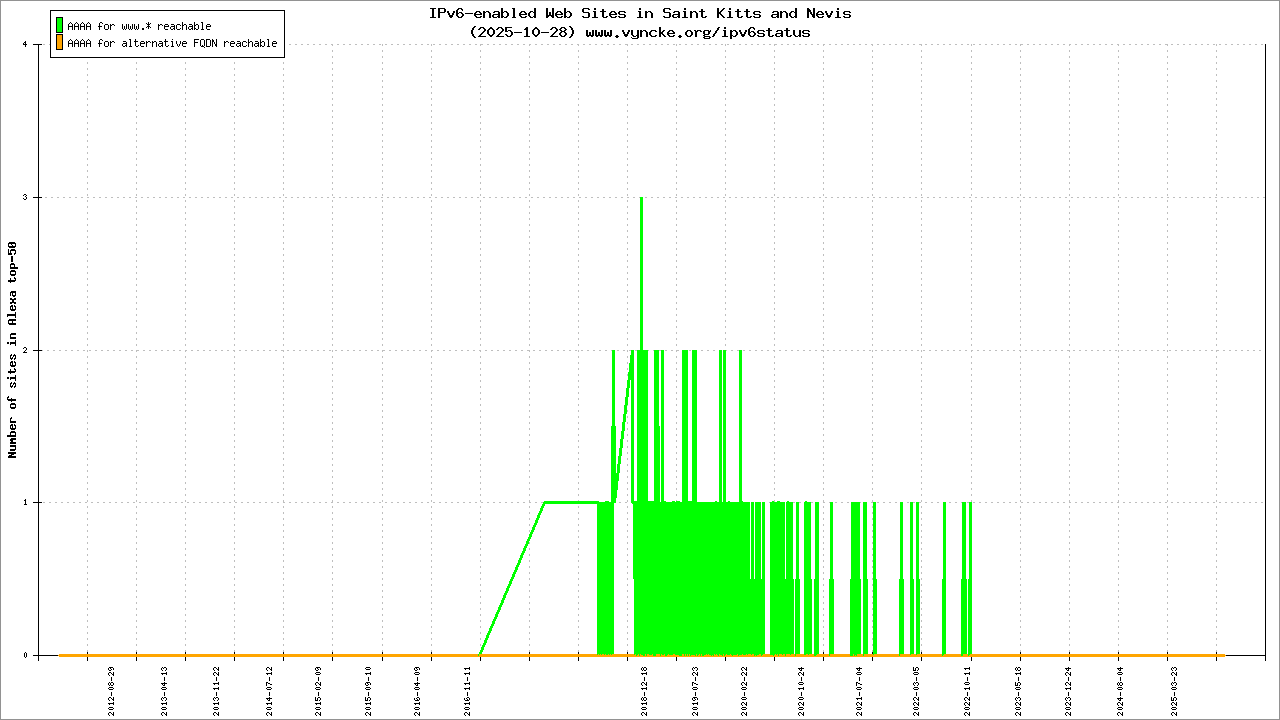Select the 'AAAA for www.* reachable' legend label
The image size is (1280, 720).
139,26
